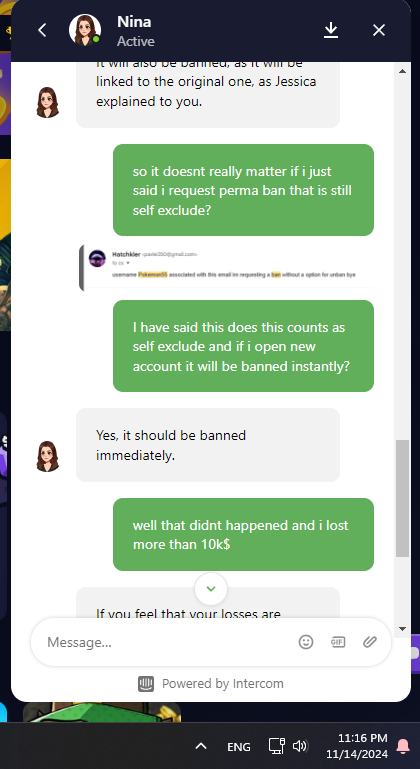The width and height of the screenshot is (420, 769).
Task: Open the notifications bell in taskbar
Action: [x=403, y=746]
